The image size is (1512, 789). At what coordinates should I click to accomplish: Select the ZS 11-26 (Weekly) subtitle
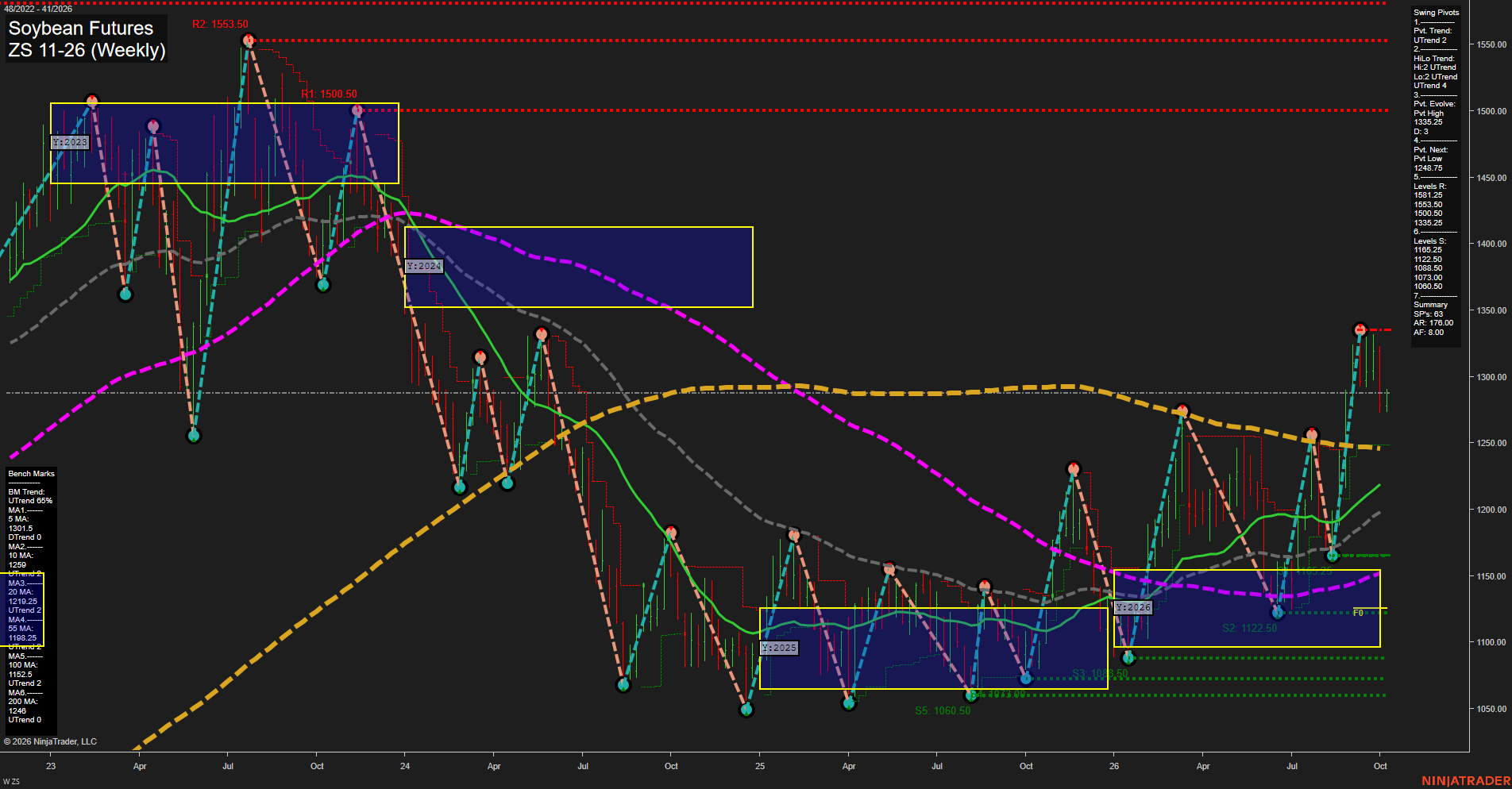tap(87, 50)
